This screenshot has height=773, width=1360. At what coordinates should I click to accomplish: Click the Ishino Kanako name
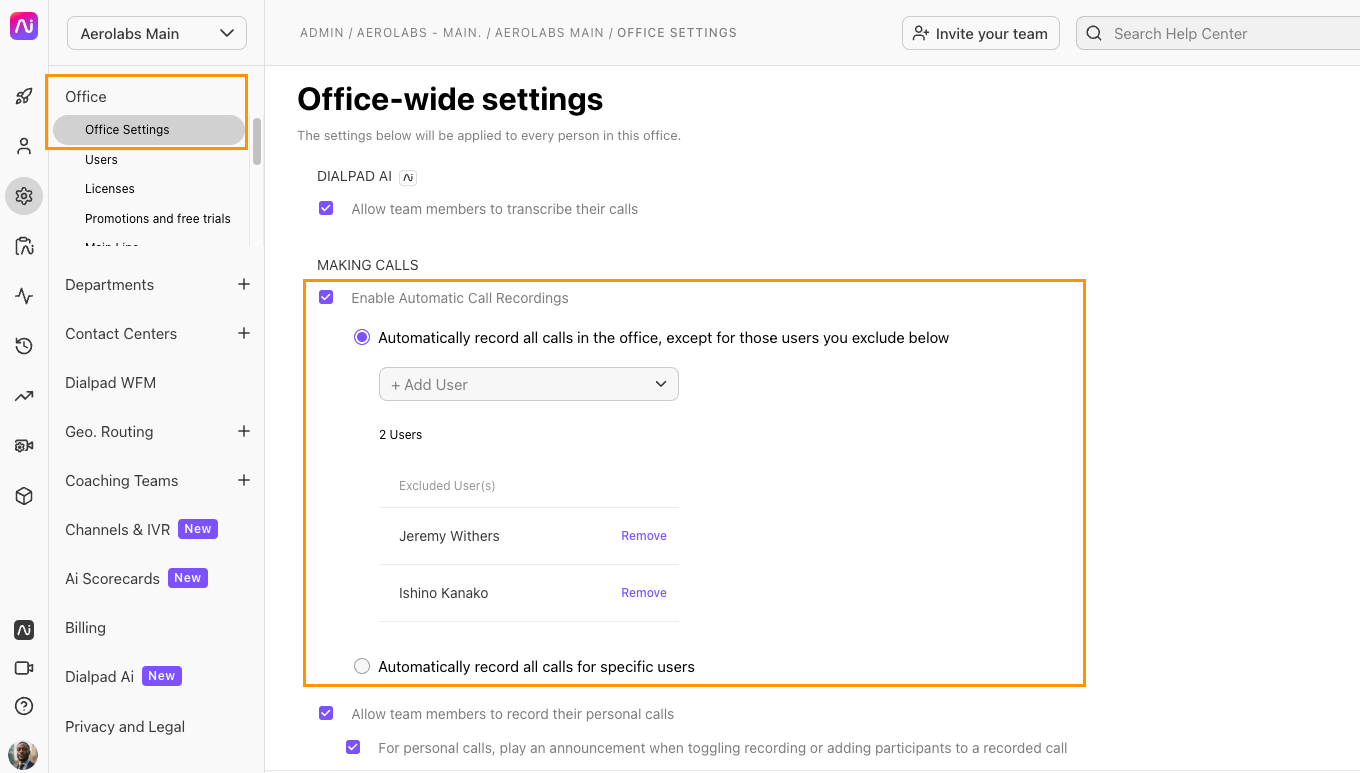[x=444, y=593]
